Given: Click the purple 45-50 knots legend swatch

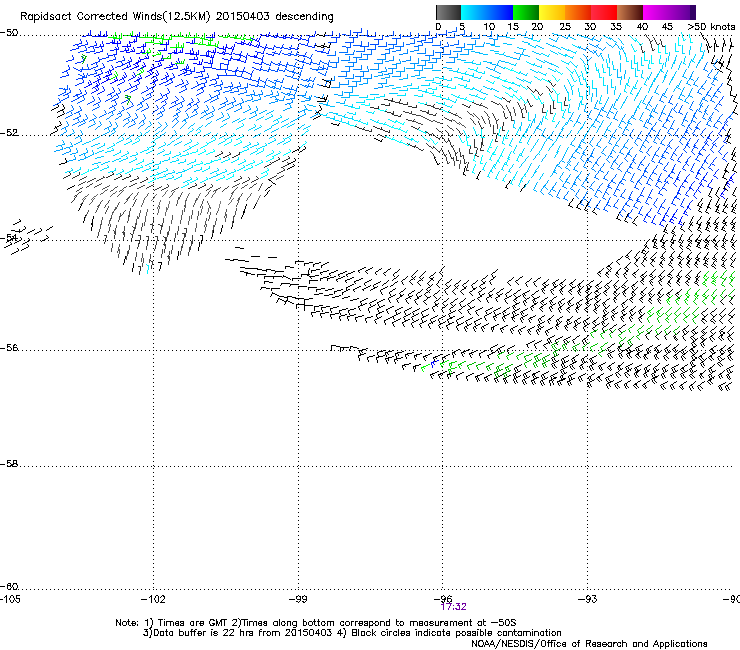Looking at the screenshot, I should point(682,12).
